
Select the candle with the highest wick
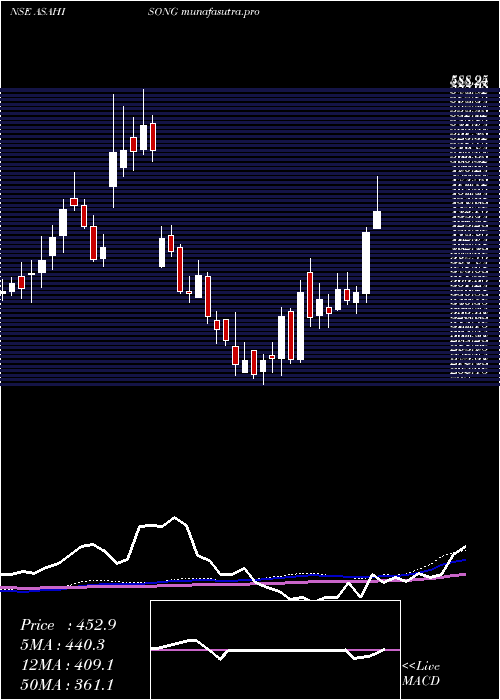click(143, 122)
